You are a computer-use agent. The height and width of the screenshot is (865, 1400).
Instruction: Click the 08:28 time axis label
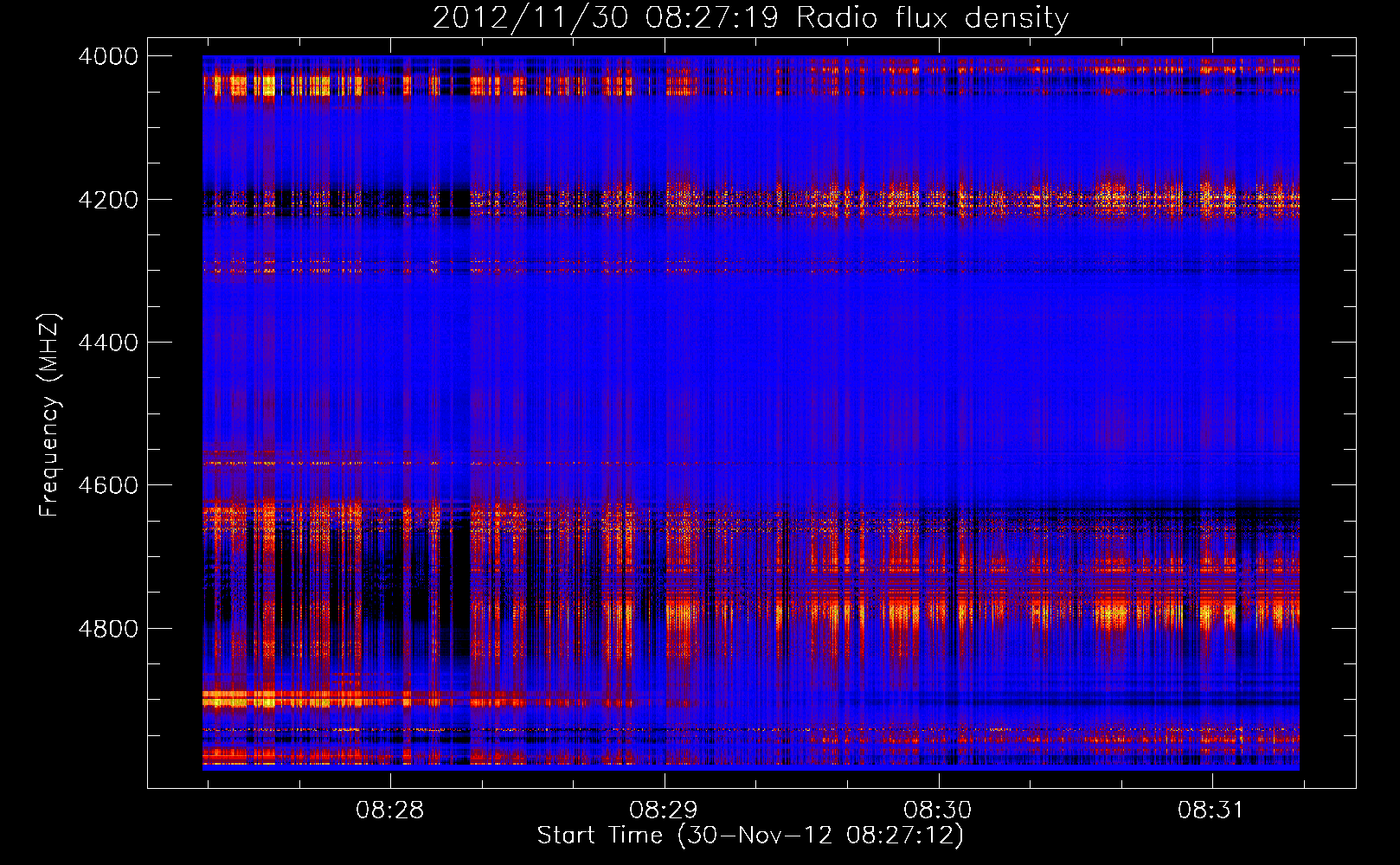pyautogui.click(x=389, y=811)
